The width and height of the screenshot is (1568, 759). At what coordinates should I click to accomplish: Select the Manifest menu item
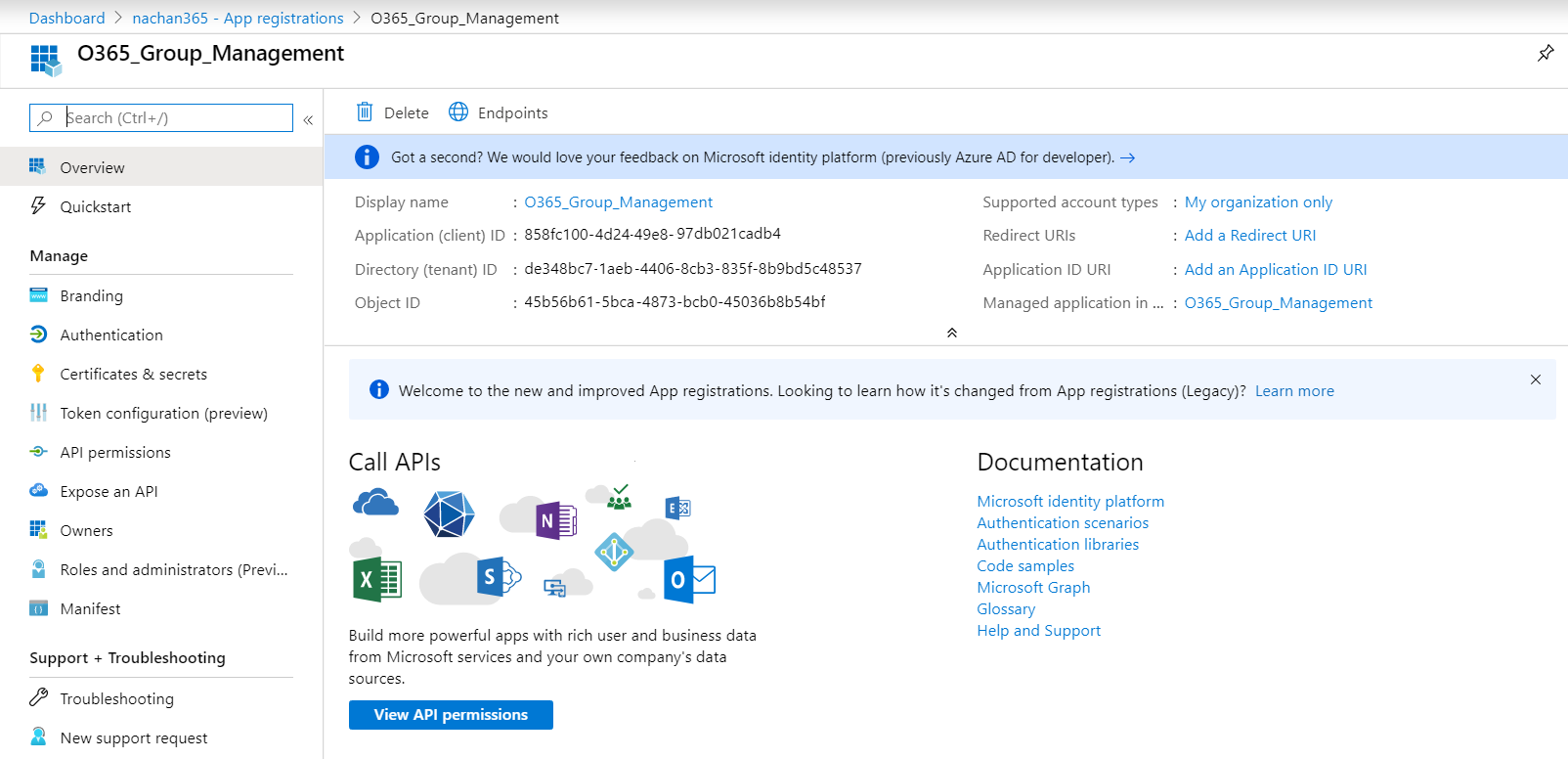(90, 608)
